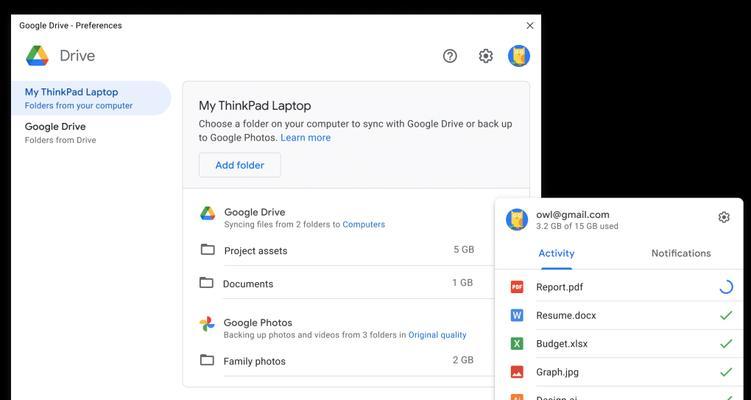
Task: Click the Google Photos section heading
Action: coord(258,323)
